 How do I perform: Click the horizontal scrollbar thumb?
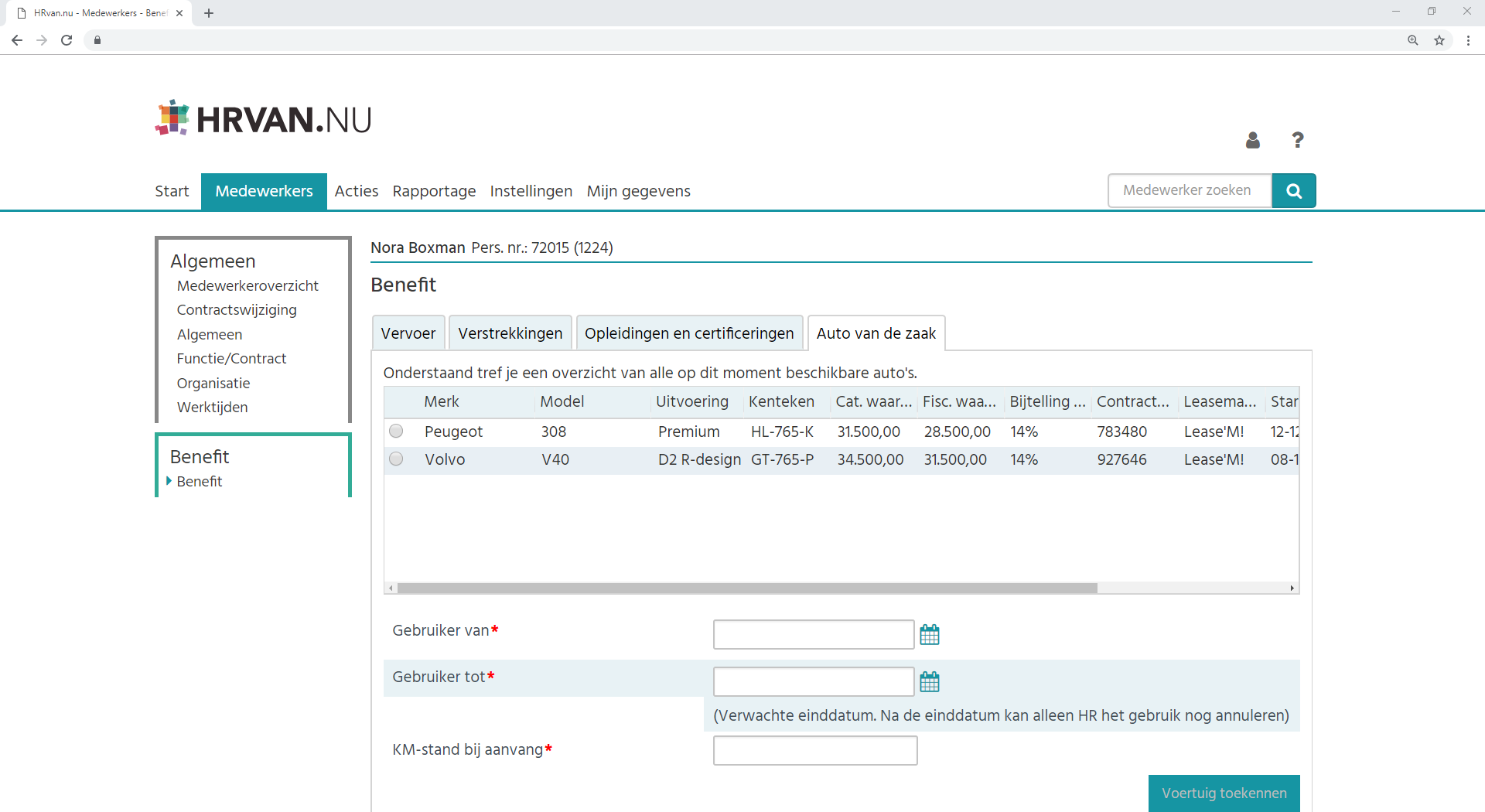[747, 589]
